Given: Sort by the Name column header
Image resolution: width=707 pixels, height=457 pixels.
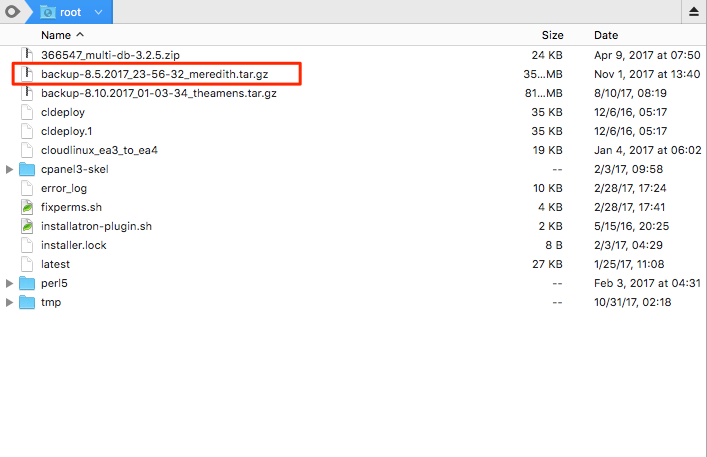Looking at the screenshot, I should (56, 35).
